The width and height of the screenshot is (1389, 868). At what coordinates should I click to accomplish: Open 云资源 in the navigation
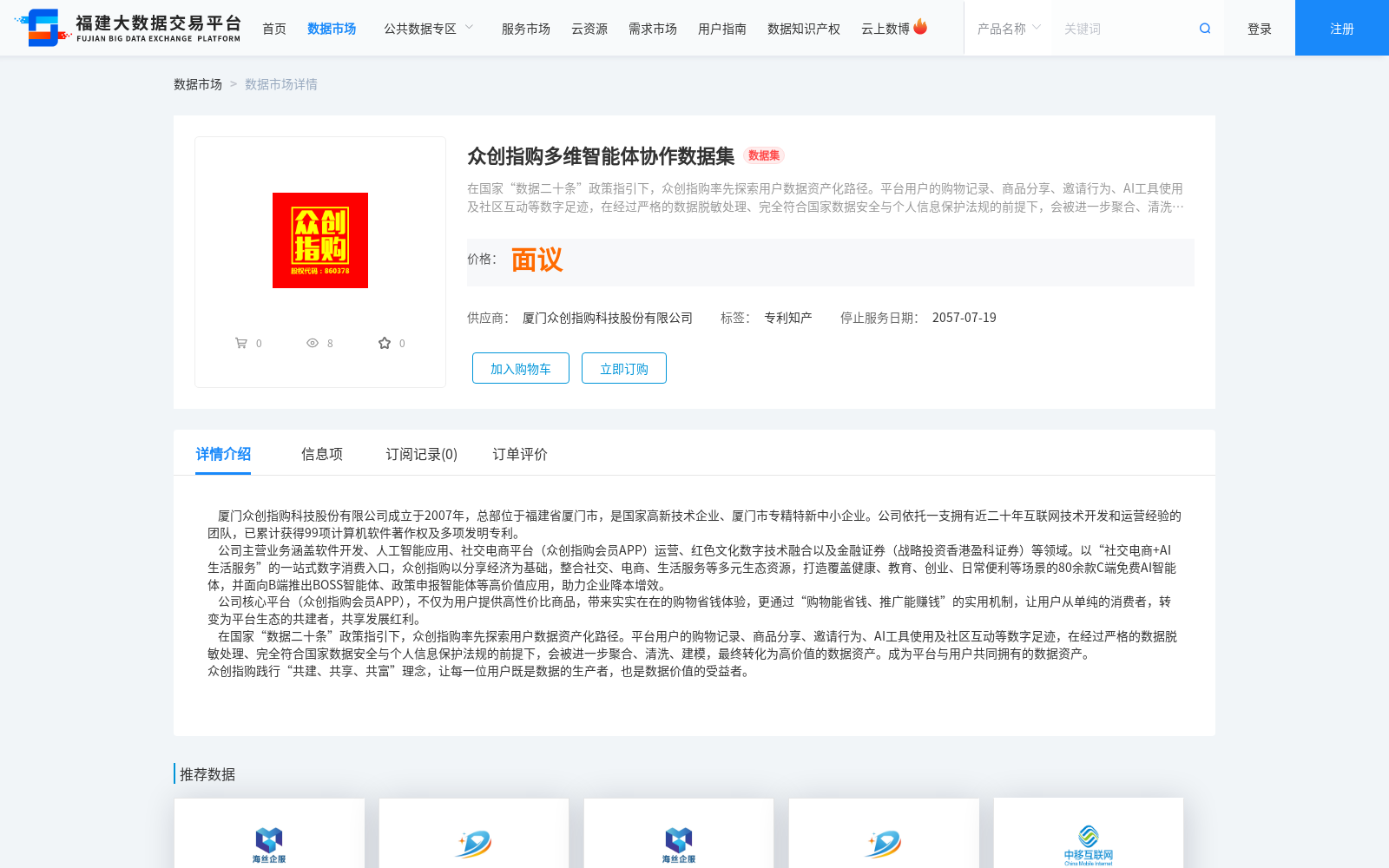point(589,29)
